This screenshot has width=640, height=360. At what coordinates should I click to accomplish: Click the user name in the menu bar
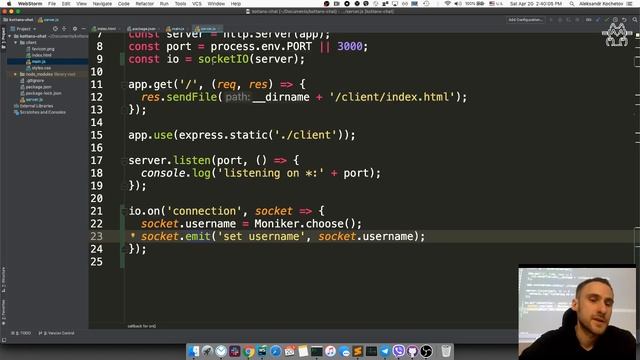[x=601, y=4]
